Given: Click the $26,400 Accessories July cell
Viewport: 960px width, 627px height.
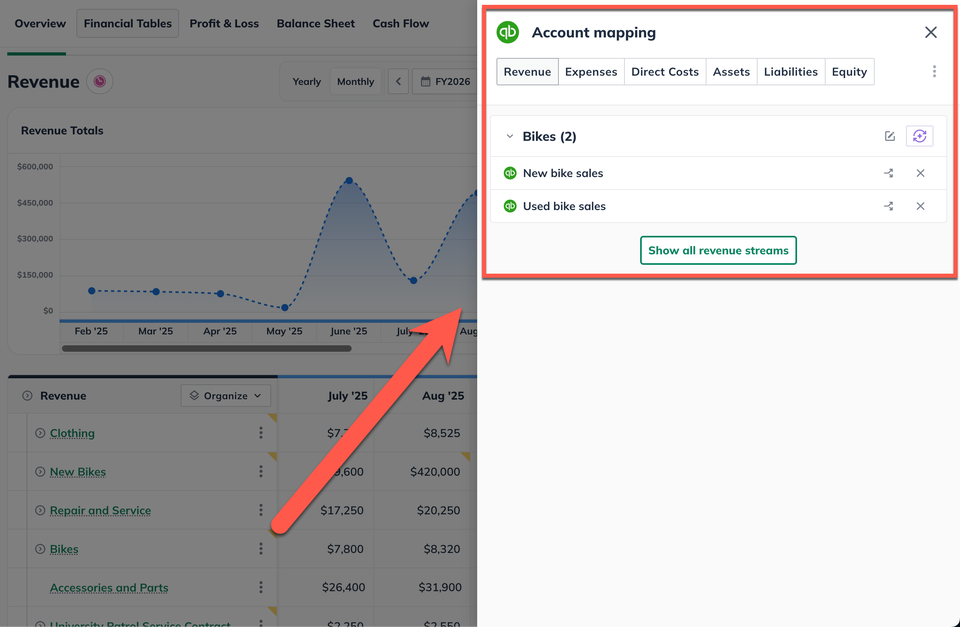Looking at the screenshot, I should pyautogui.click(x=343, y=587).
